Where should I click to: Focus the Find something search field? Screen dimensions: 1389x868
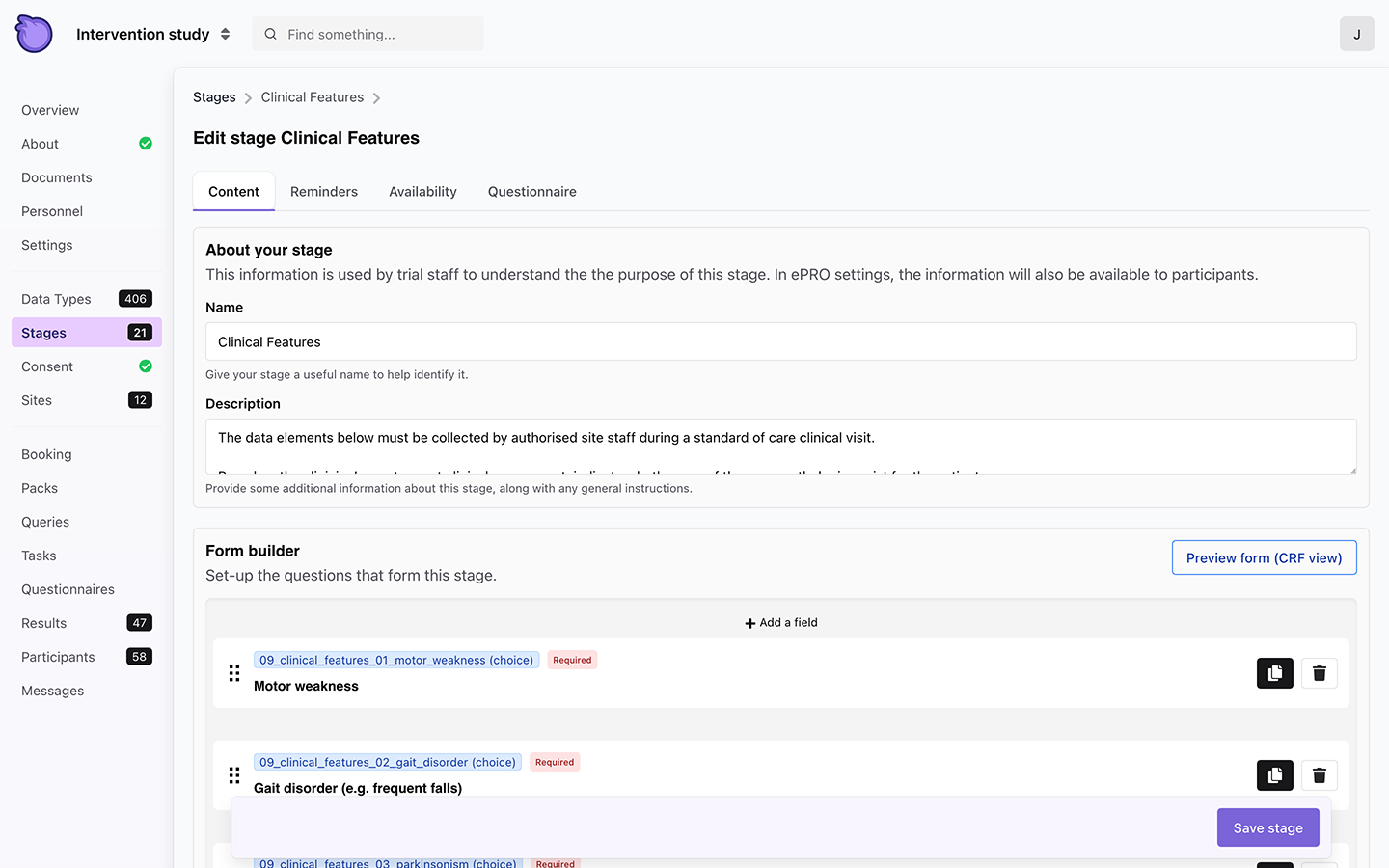(x=368, y=34)
